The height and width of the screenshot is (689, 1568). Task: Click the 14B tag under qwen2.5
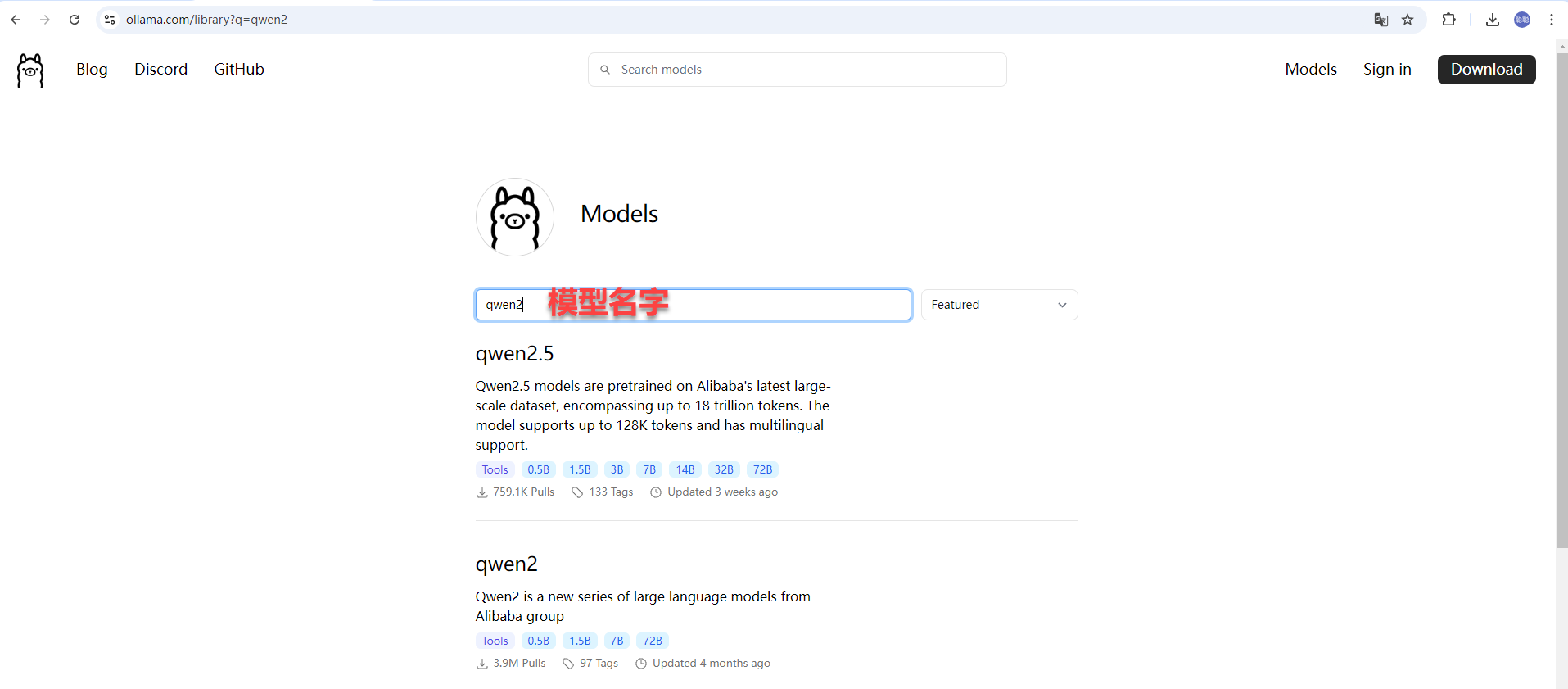pyautogui.click(x=685, y=469)
